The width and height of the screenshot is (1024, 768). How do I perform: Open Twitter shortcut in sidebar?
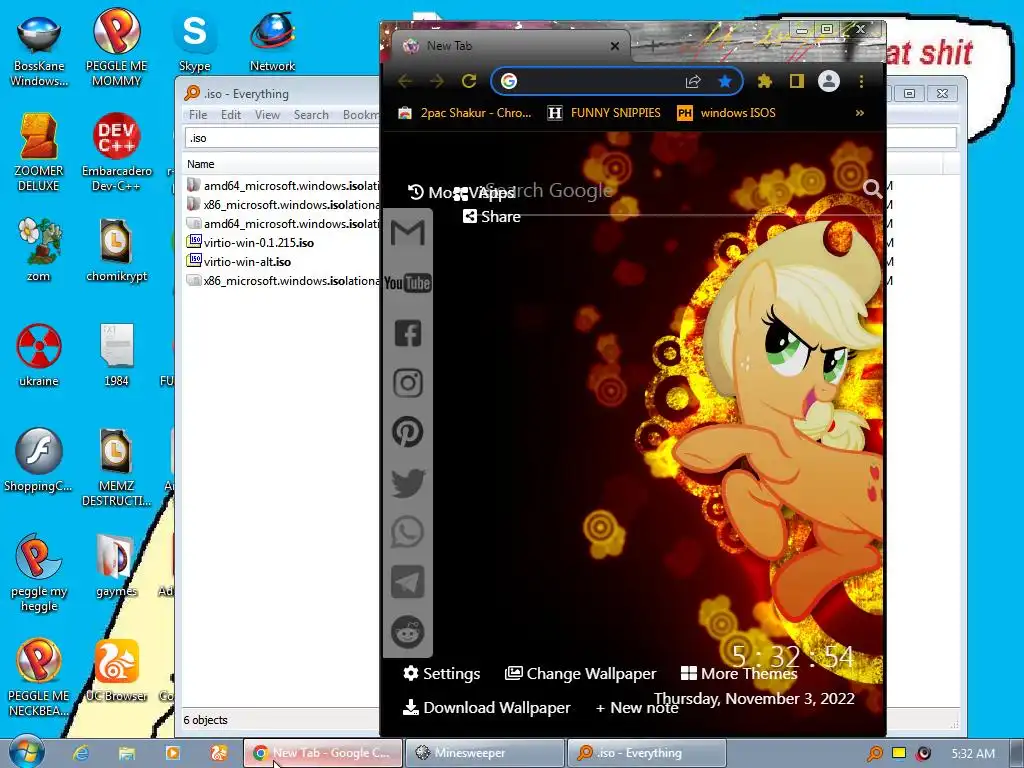click(408, 483)
